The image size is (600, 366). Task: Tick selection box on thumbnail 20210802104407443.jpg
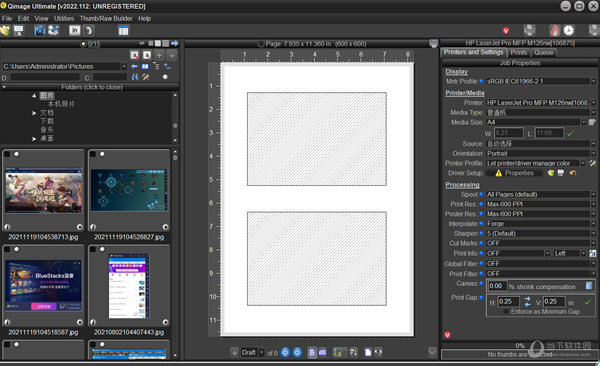point(93,249)
